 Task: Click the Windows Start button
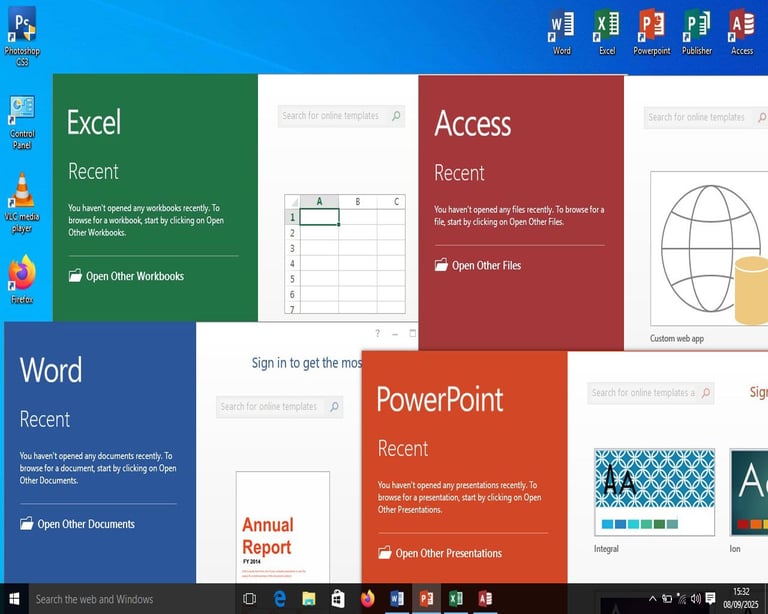point(14,598)
